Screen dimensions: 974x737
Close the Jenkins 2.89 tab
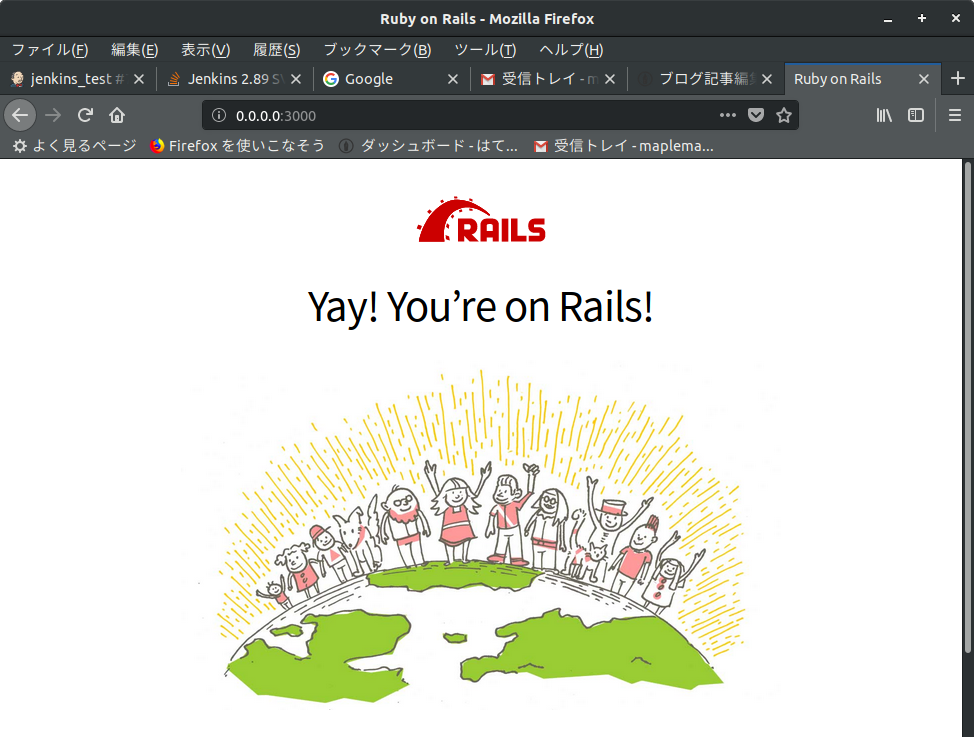(x=296, y=79)
